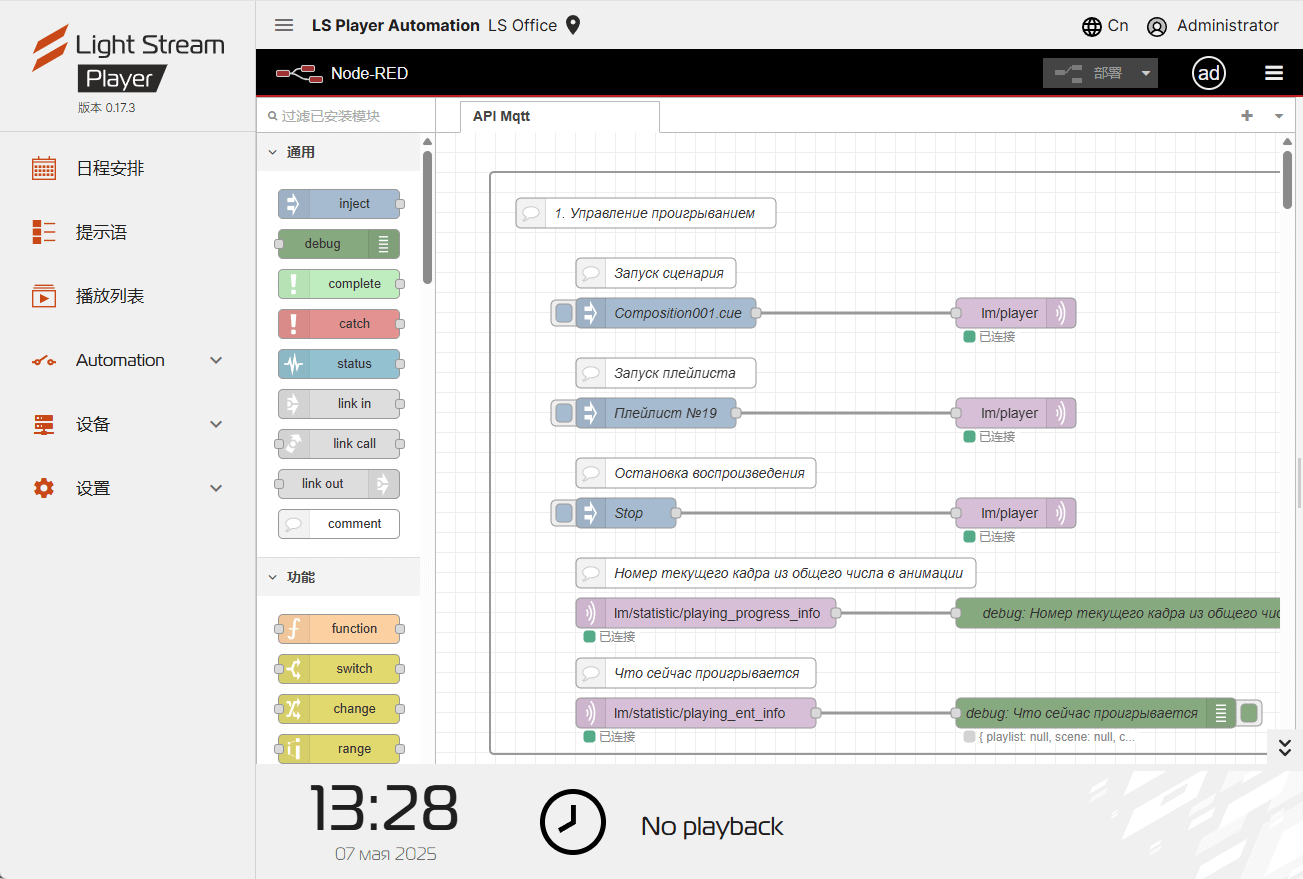Viewport: 1303px width, 879px height.
Task: Click the Cn language selector
Action: 1118,26
